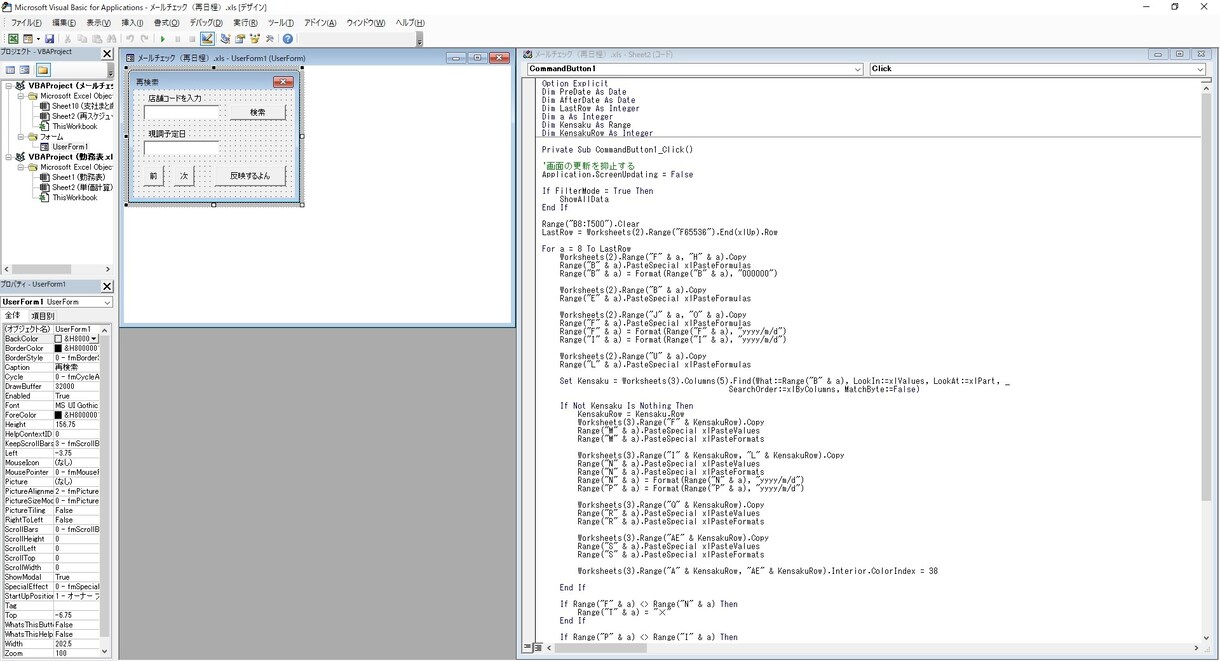Open the Object Browser toolbar icon
The width and height of the screenshot is (1220, 661).
[x=255, y=39]
